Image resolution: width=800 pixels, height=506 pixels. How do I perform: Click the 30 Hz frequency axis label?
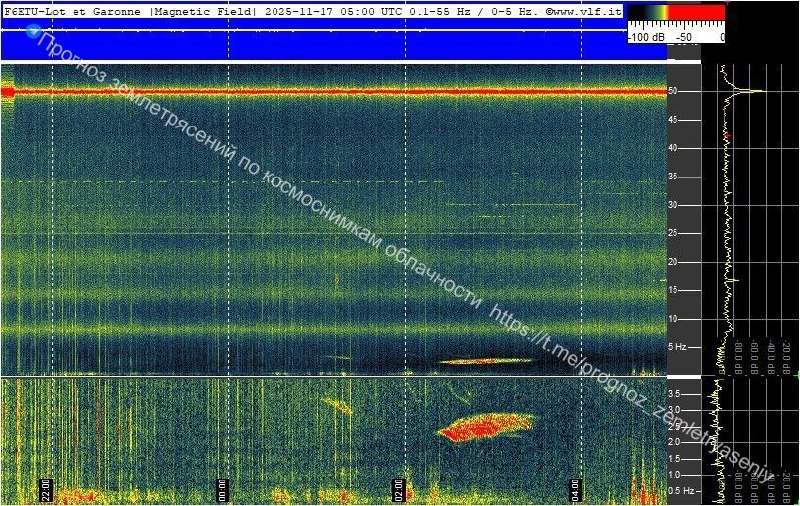[x=672, y=205]
